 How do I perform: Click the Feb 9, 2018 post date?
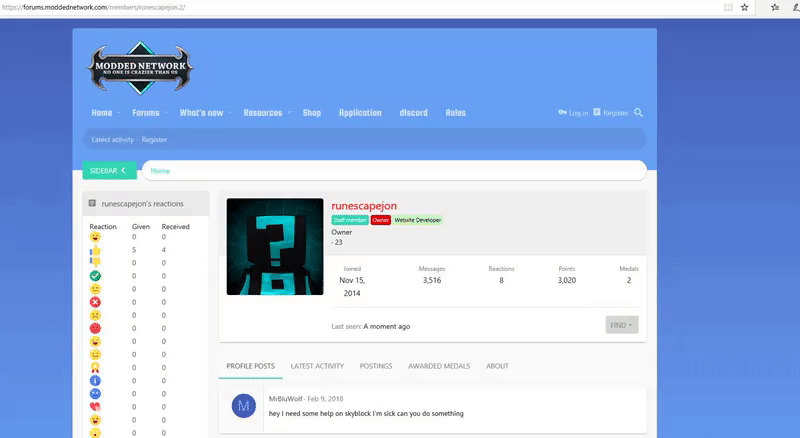(326, 399)
